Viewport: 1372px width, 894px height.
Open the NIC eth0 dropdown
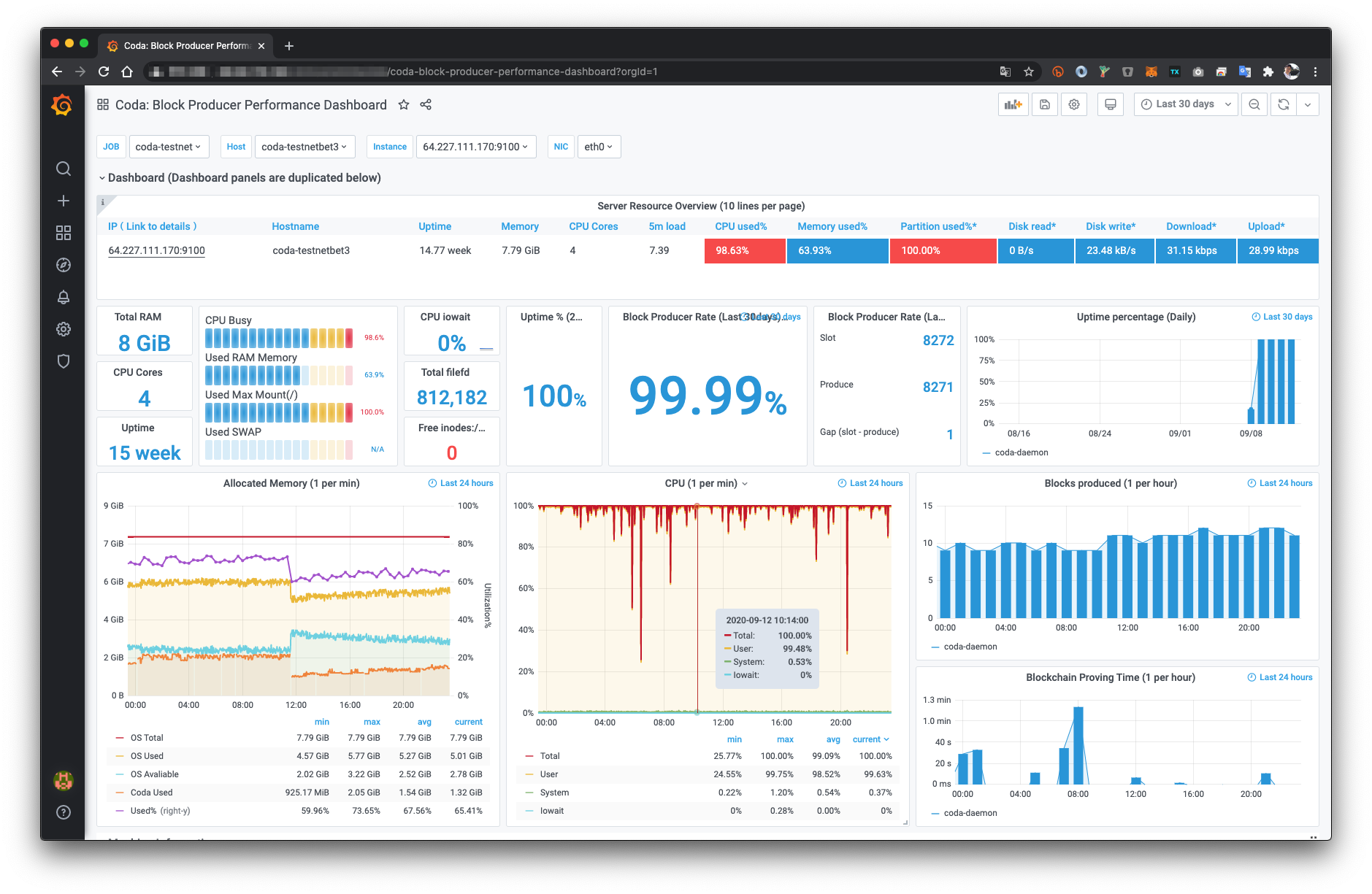[x=599, y=147]
